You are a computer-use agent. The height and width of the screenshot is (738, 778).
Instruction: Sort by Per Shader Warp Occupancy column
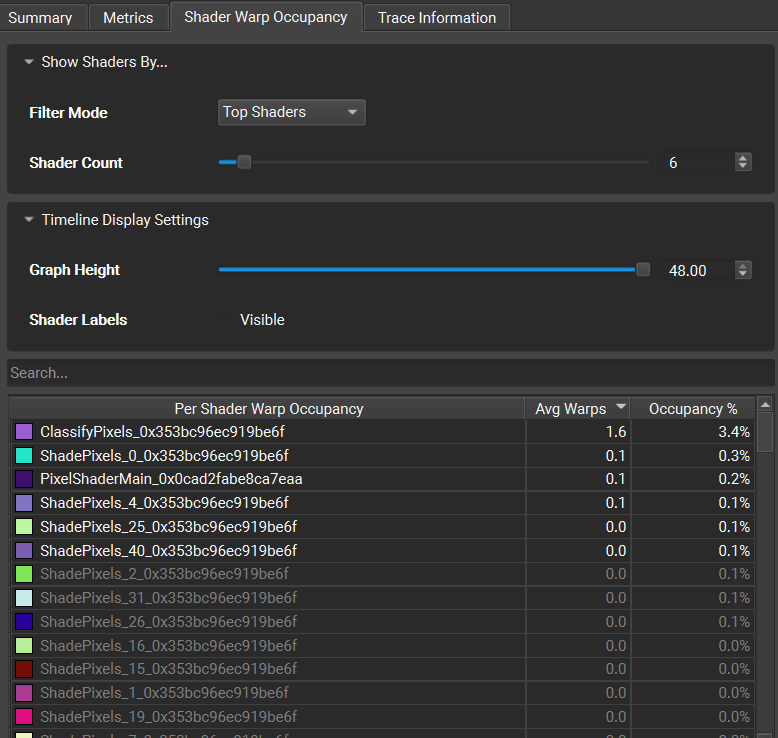click(x=268, y=408)
